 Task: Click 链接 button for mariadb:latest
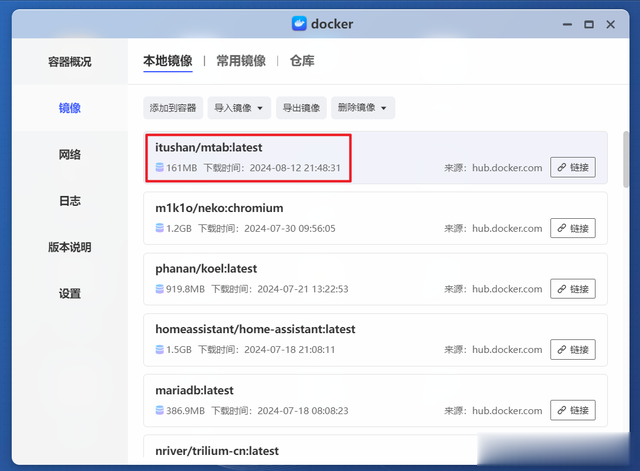(573, 410)
